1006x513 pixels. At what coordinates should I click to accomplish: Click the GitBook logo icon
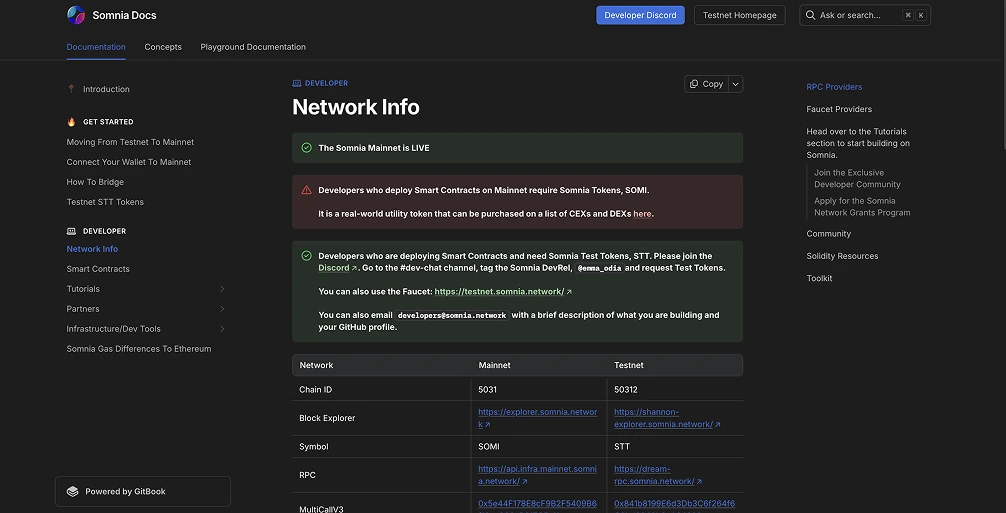(72, 492)
